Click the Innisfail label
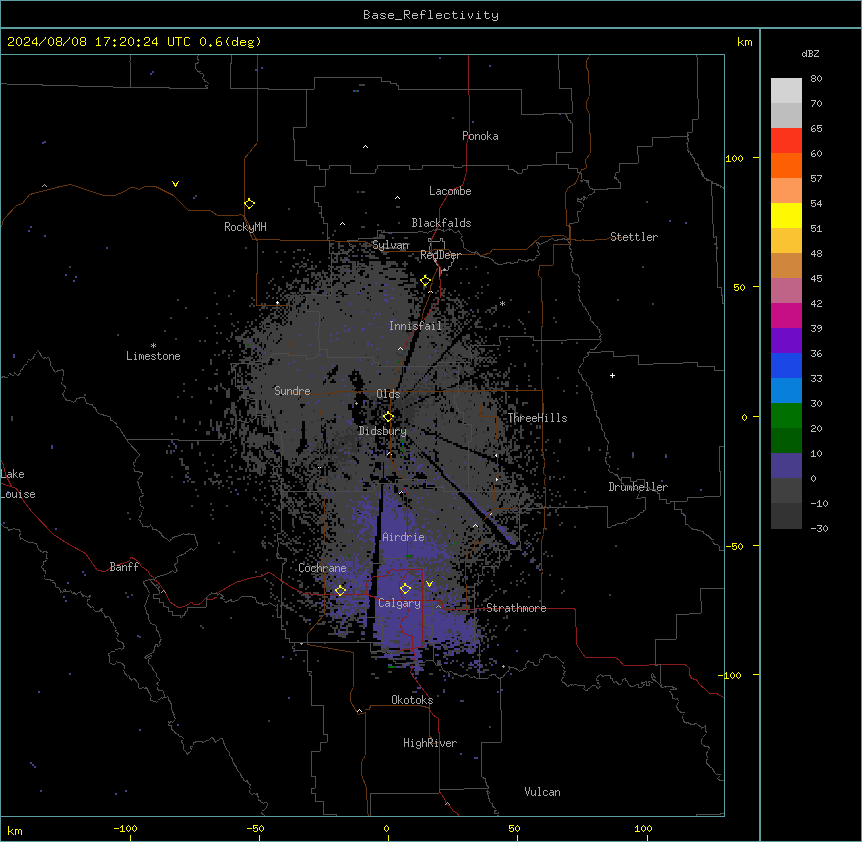The width and height of the screenshot is (862, 842). pyautogui.click(x=415, y=326)
